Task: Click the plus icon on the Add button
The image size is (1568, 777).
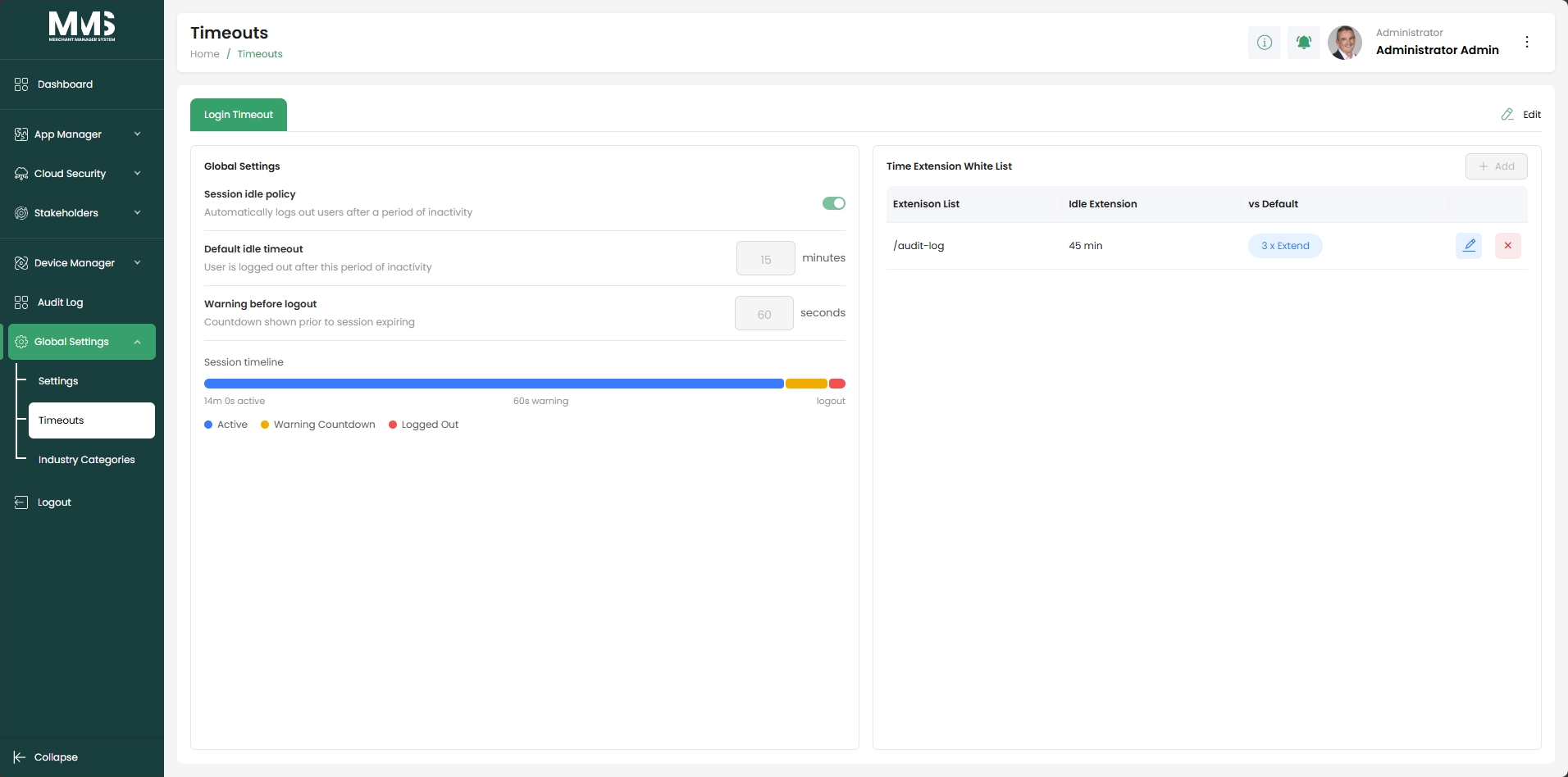Action: [x=1484, y=166]
